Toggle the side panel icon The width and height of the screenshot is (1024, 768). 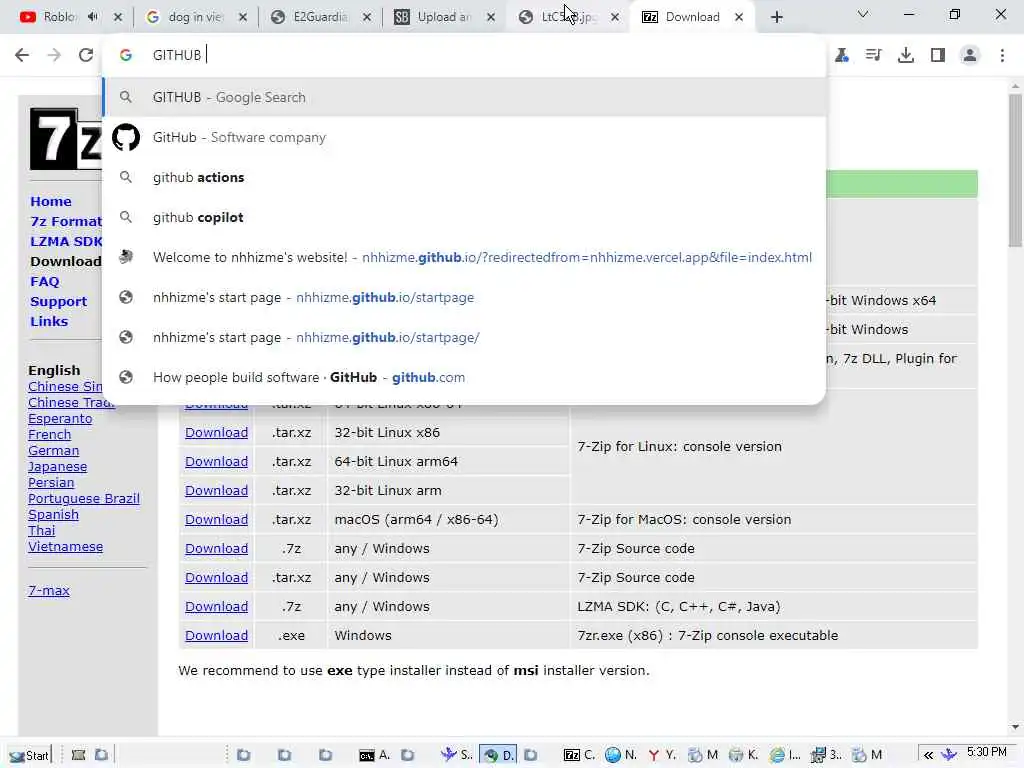tap(938, 55)
